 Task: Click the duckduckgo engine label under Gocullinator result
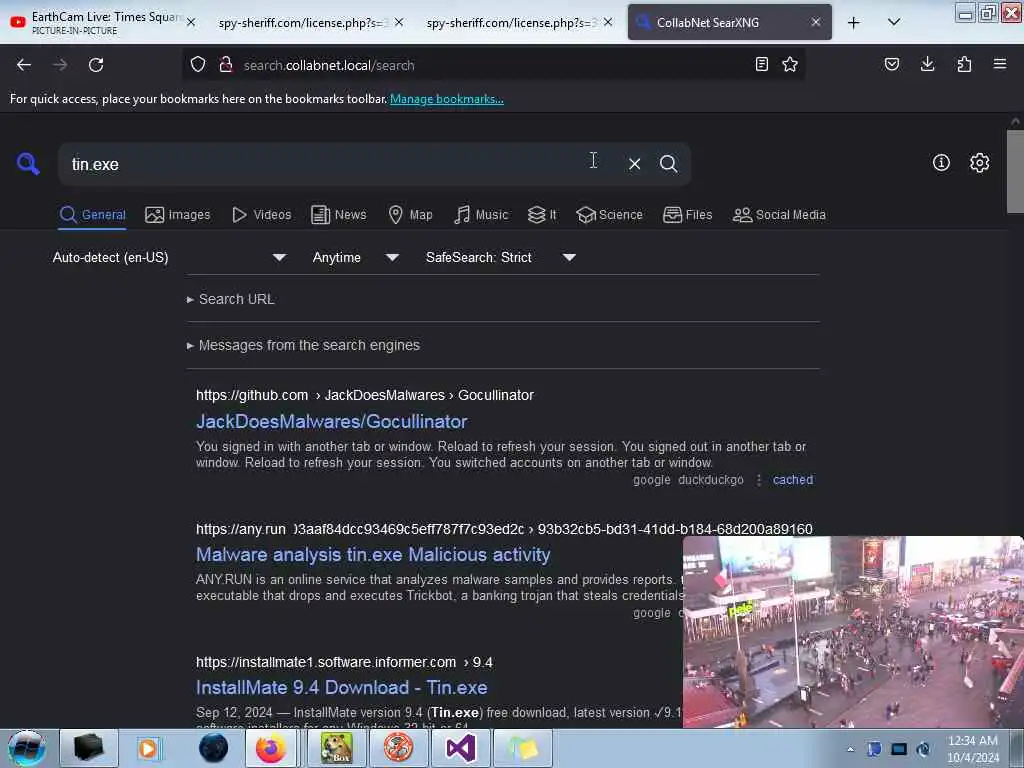tap(711, 479)
